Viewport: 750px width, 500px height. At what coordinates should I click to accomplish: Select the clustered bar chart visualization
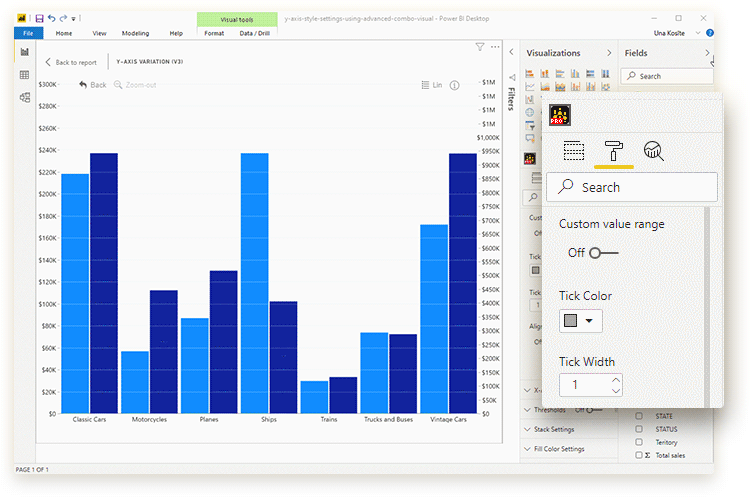560,74
